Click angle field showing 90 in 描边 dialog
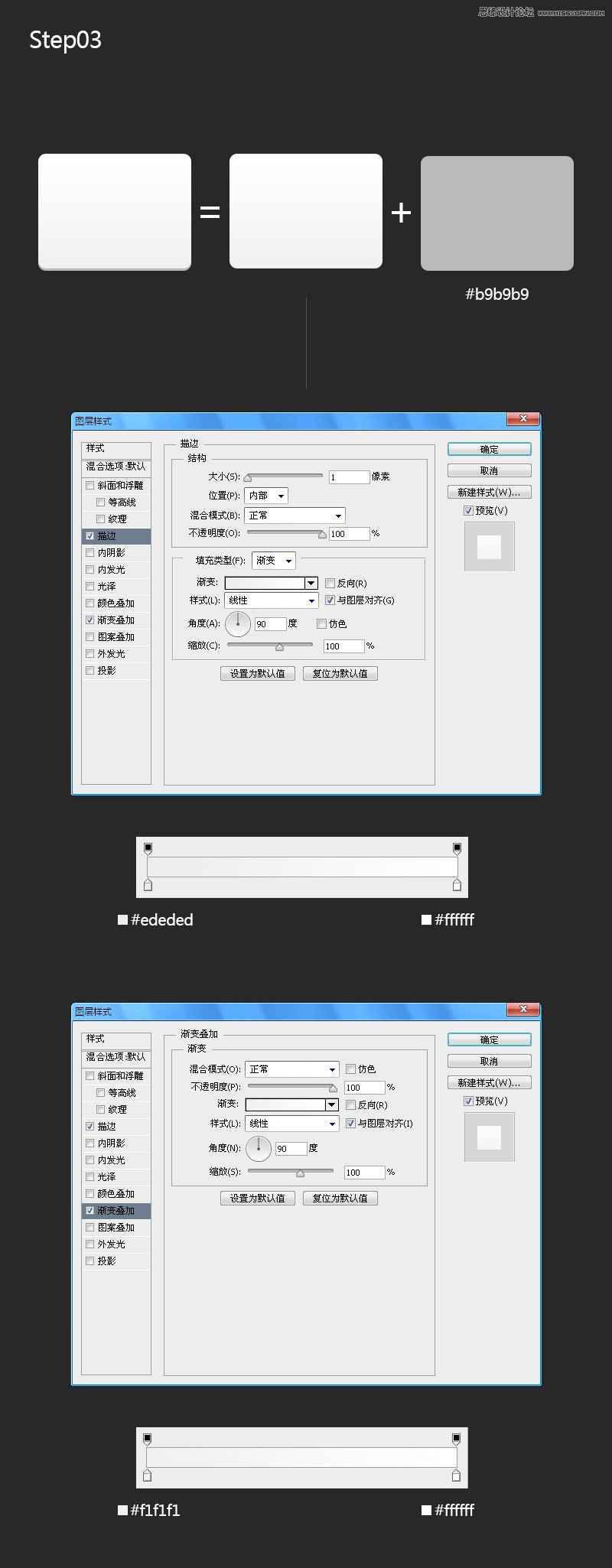The image size is (612, 1568). pos(270,624)
